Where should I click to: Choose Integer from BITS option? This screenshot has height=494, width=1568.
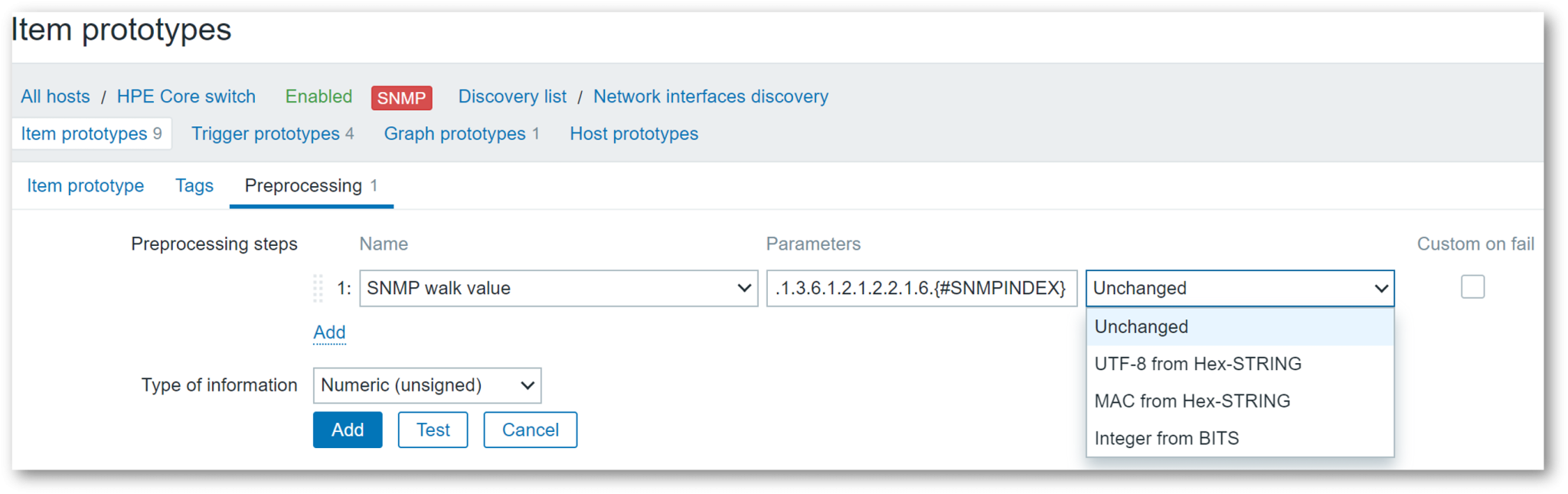coord(1167,437)
